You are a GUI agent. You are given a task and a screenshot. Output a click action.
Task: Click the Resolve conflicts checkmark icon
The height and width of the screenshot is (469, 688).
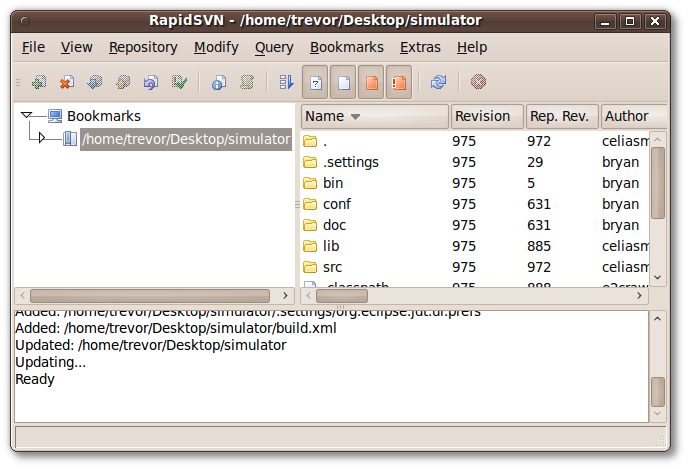(179, 82)
